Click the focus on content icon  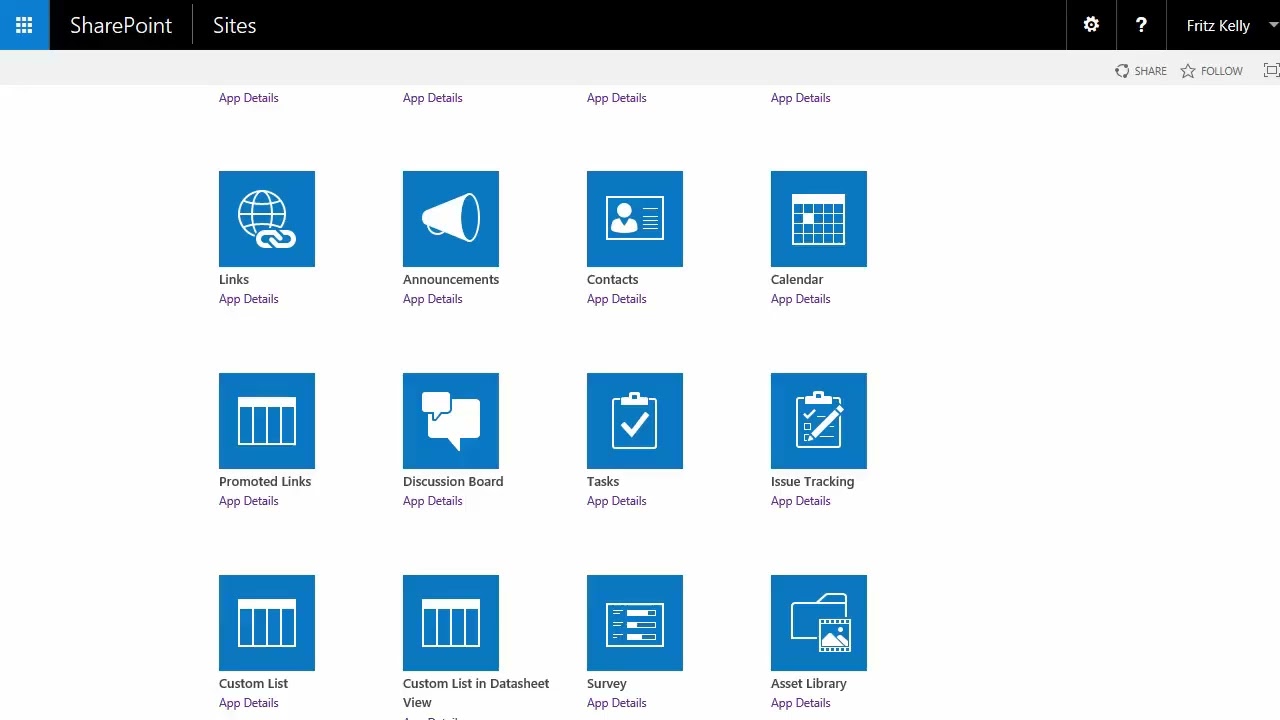click(1271, 70)
